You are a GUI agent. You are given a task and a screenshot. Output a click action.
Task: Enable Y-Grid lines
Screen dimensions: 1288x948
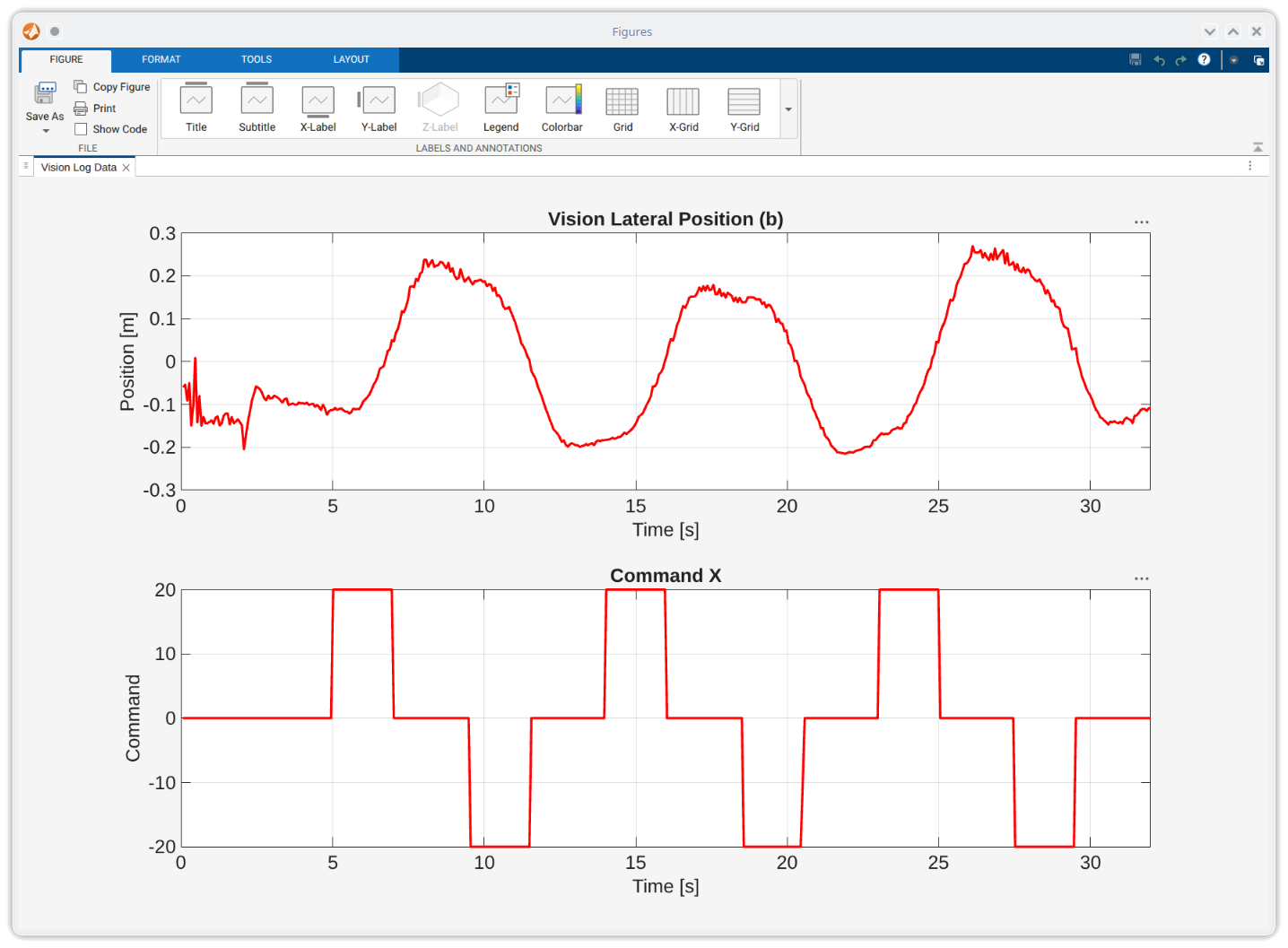pyautogui.click(x=744, y=101)
